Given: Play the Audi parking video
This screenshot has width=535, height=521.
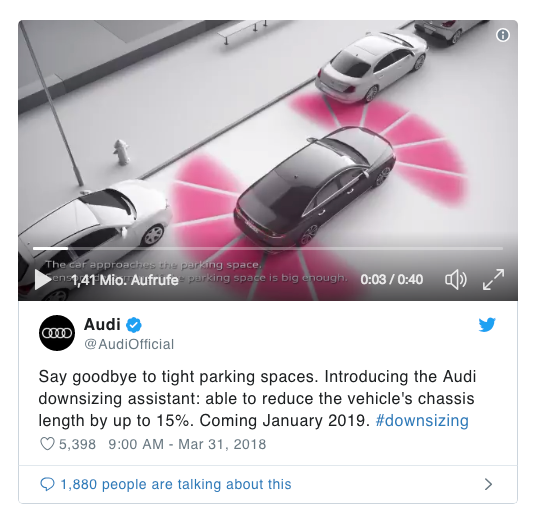Looking at the screenshot, I should point(42,280).
